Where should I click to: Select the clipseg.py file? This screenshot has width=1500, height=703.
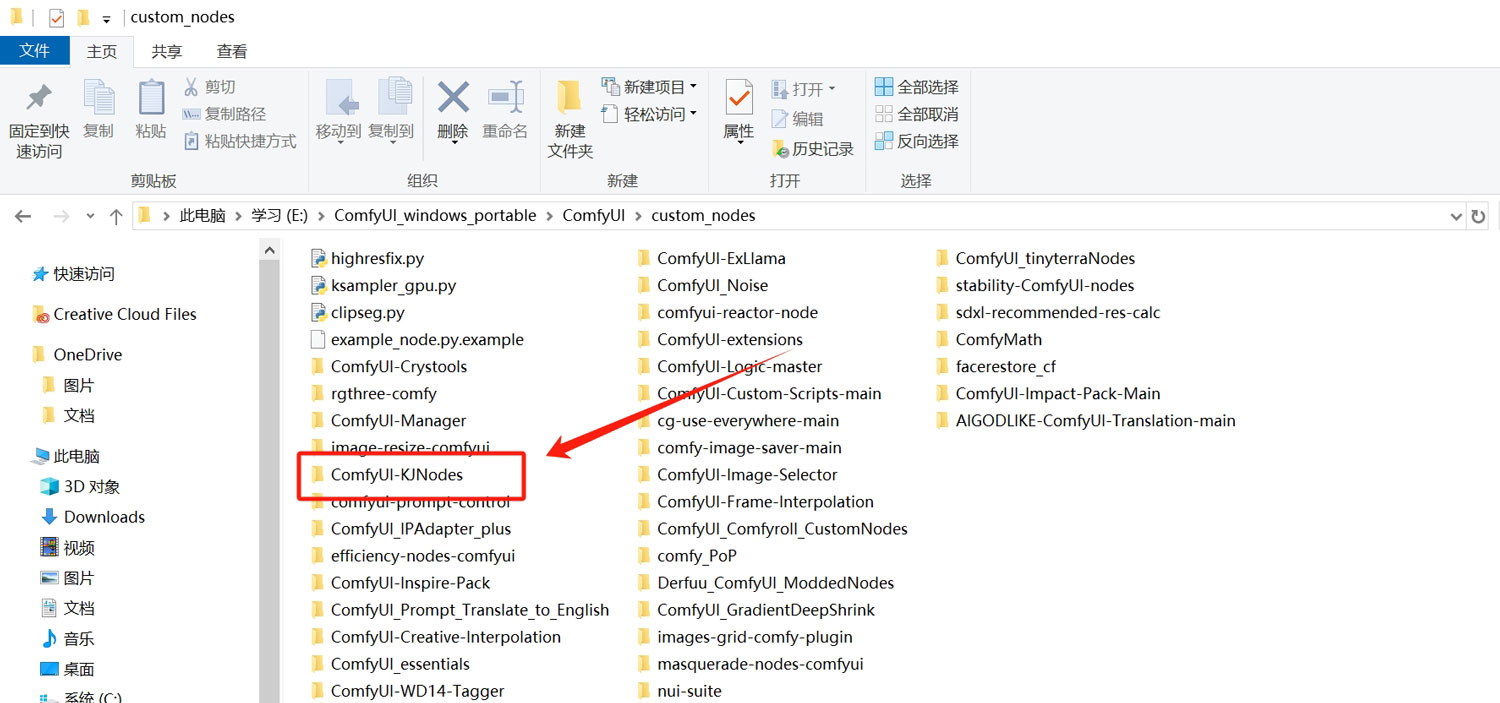pos(358,312)
